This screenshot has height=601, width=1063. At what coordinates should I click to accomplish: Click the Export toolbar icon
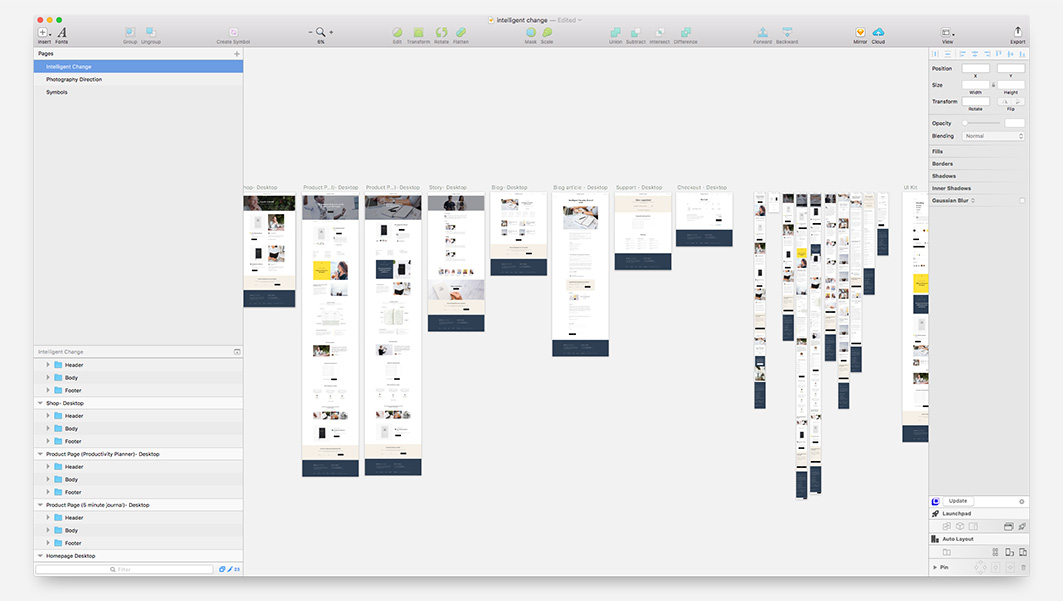(x=1018, y=31)
